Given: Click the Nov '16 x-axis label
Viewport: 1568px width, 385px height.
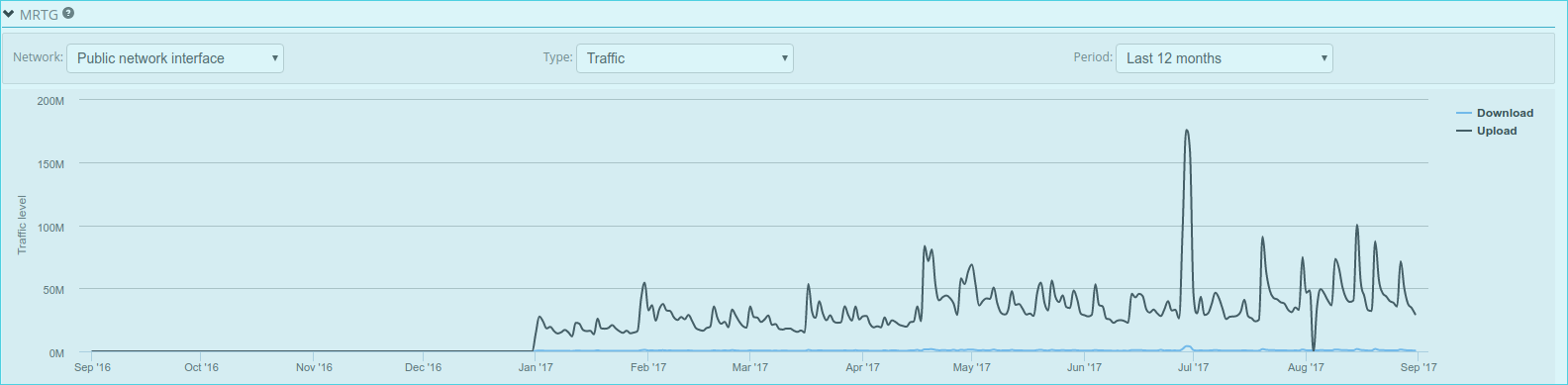Looking at the screenshot, I should (314, 367).
